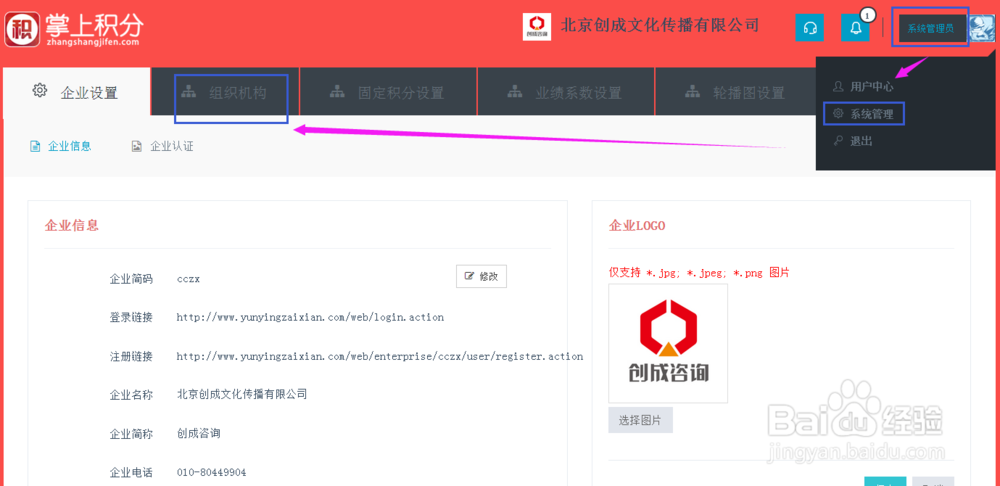The image size is (1000, 486).
Task: Click the gear icon beside 系统管理
Action: [x=839, y=114]
